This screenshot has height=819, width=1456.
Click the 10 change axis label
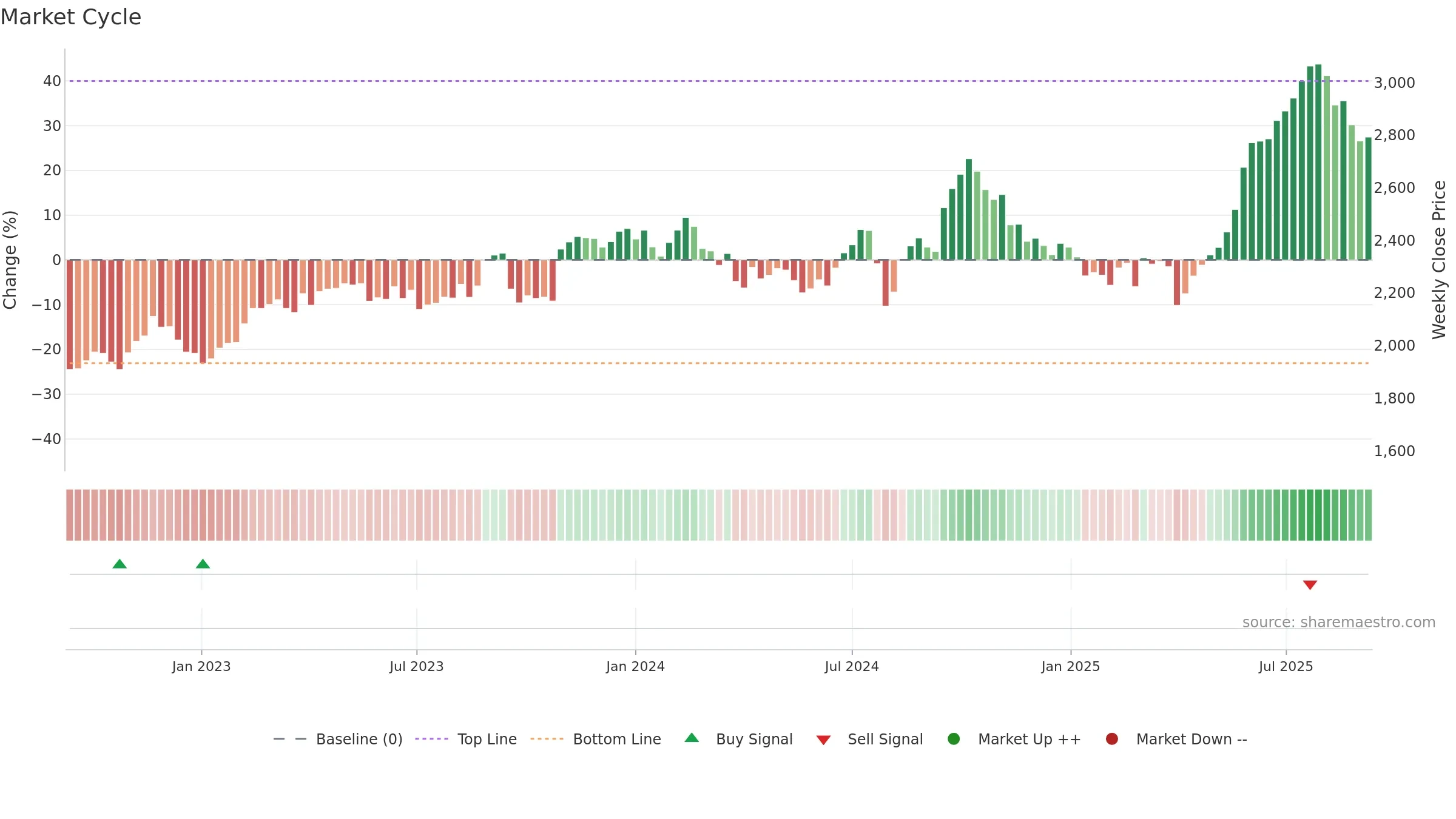[x=52, y=215]
